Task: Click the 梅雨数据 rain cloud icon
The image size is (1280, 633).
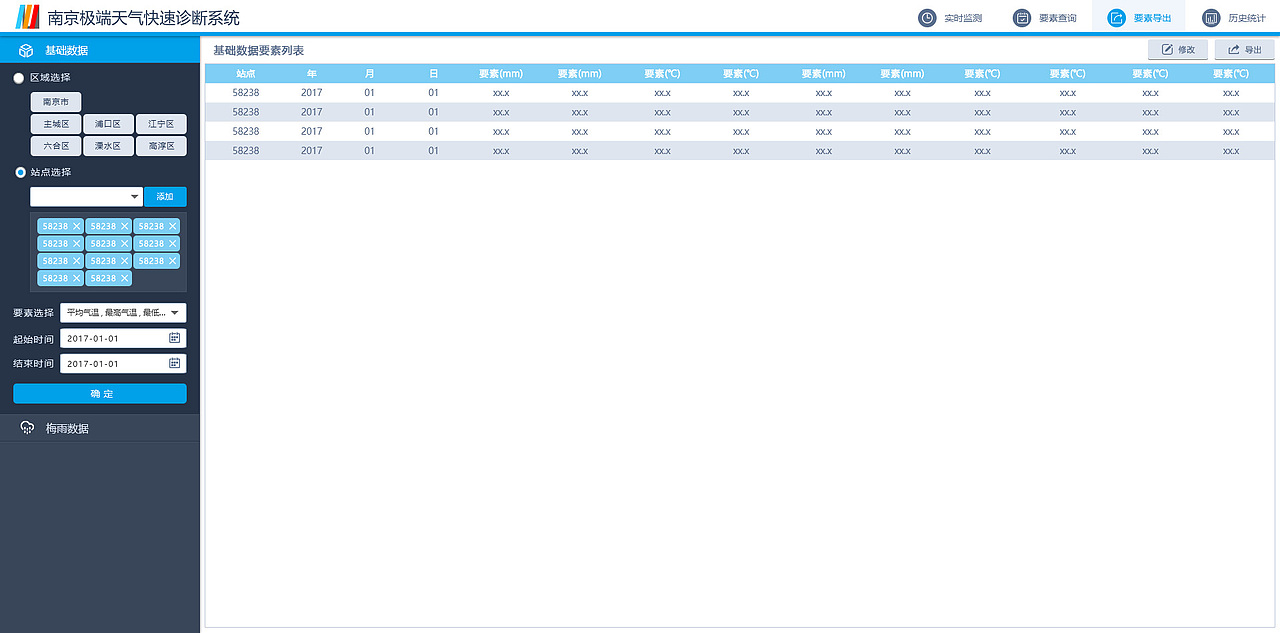Action: [27, 428]
